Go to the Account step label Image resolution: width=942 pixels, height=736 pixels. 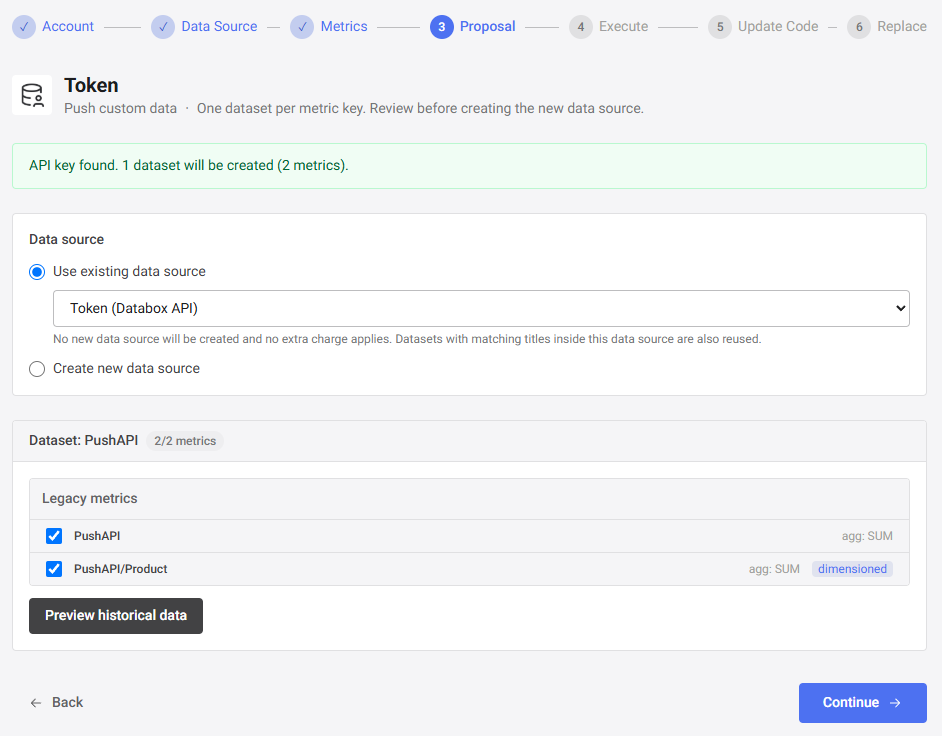[68, 26]
